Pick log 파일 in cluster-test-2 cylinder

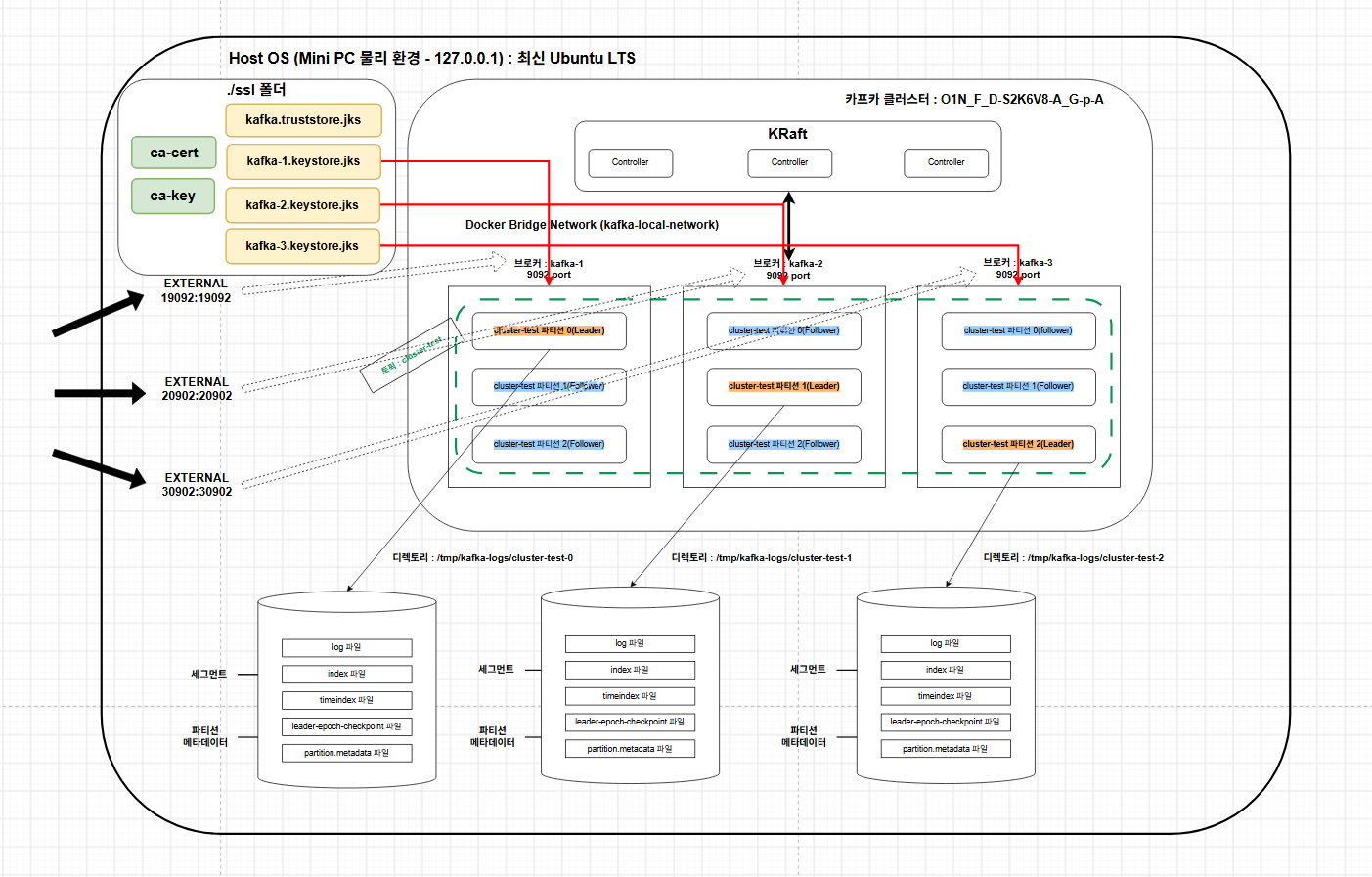(x=946, y=643)
